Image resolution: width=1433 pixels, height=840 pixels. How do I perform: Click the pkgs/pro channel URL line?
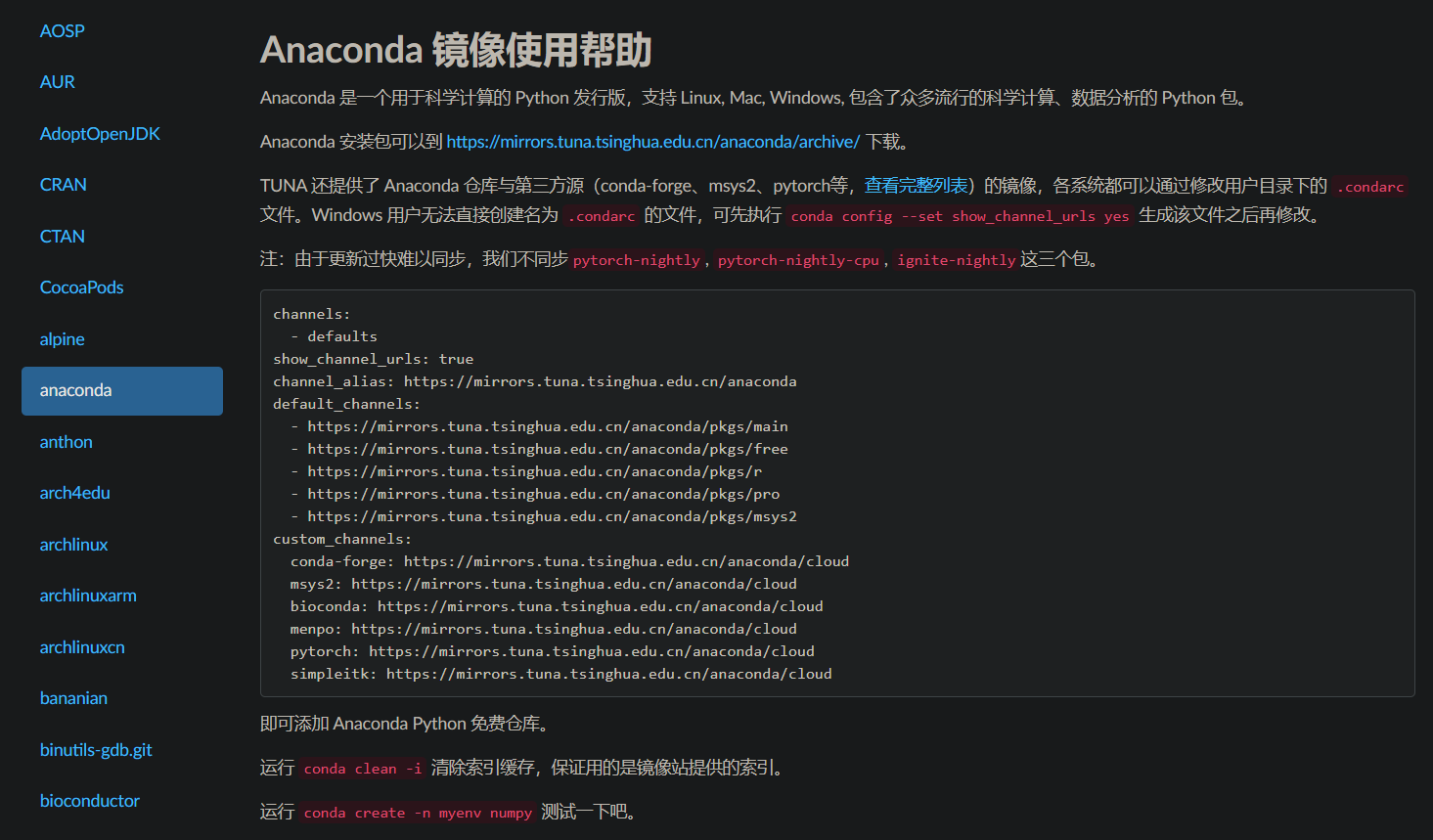pos(535,494)
